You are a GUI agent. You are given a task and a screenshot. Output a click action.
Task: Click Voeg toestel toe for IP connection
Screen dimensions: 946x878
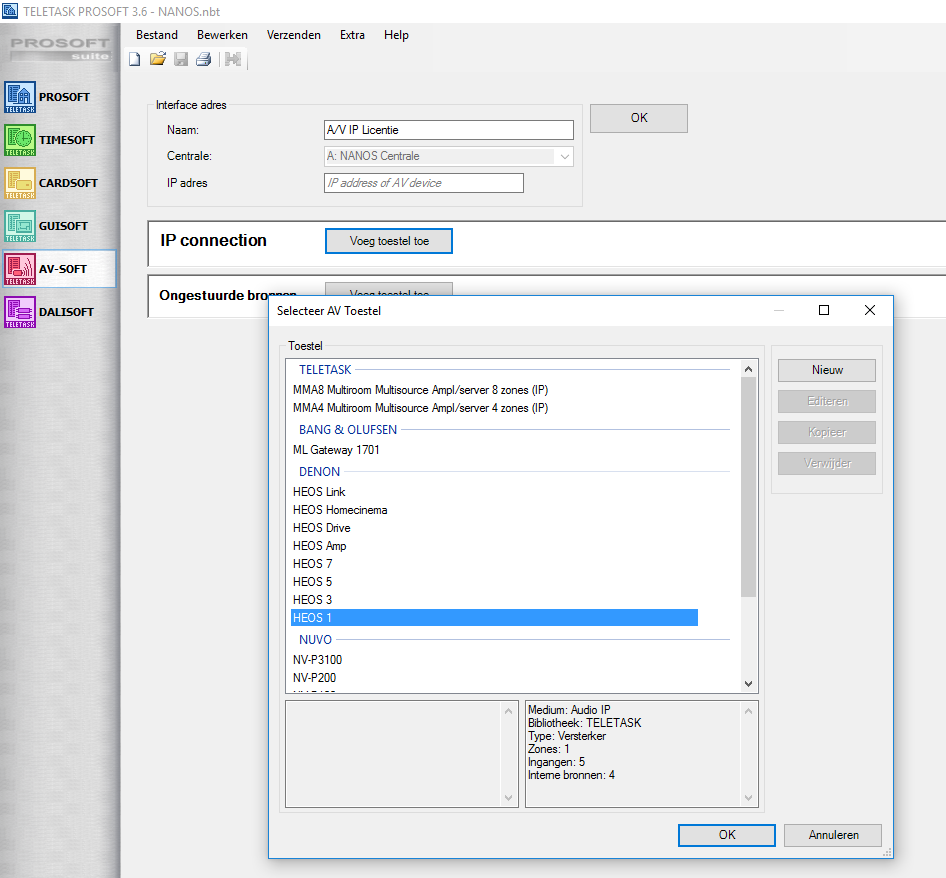[389, 241]
